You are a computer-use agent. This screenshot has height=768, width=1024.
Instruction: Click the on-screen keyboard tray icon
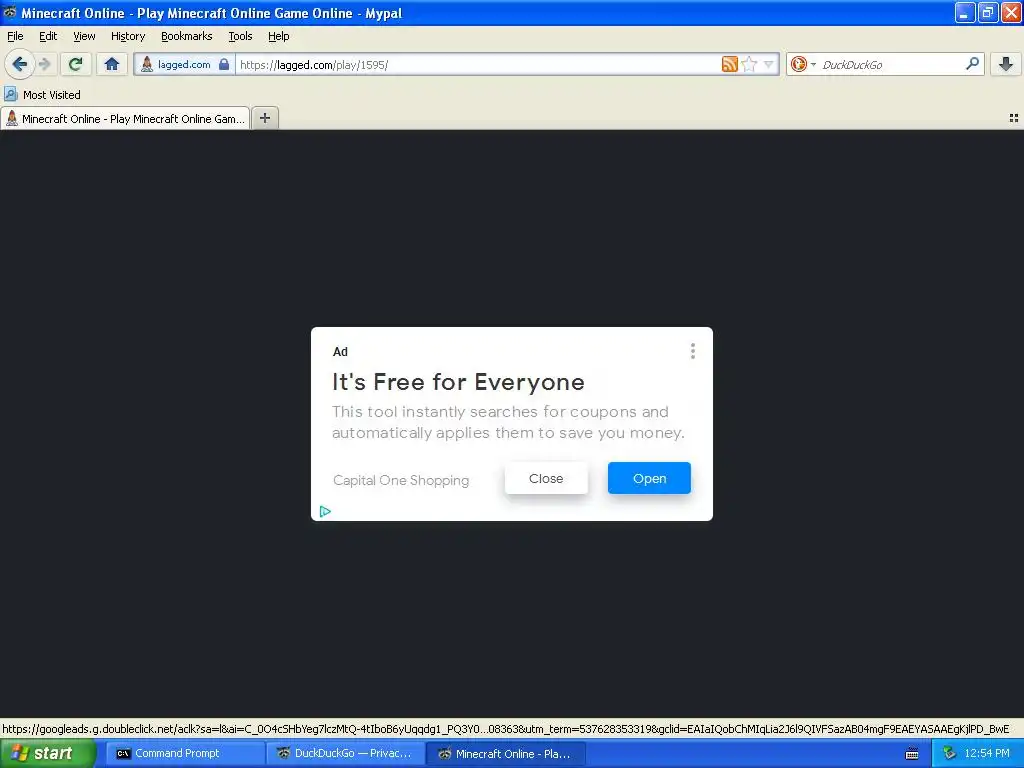912,754
